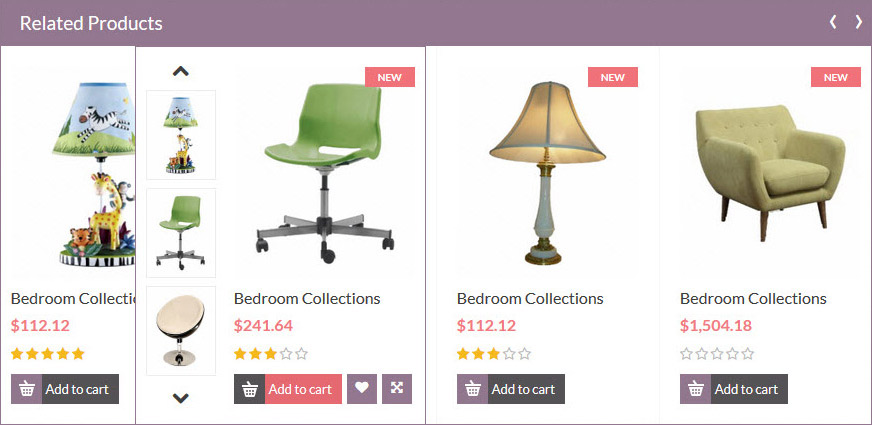Select the round black chair thumbnail
Screen dimensions: 872x425
coord(181,331)
